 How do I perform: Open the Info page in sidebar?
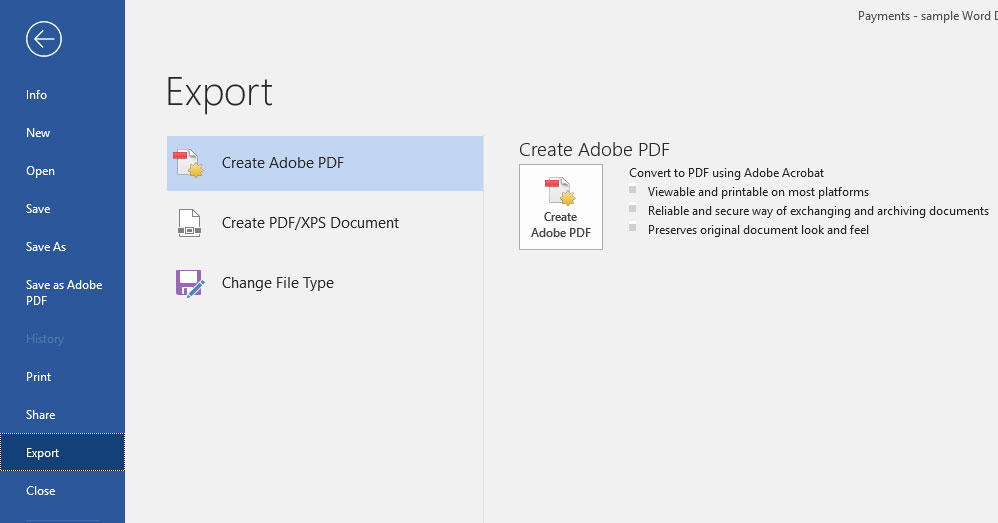[x=37, y=95]
